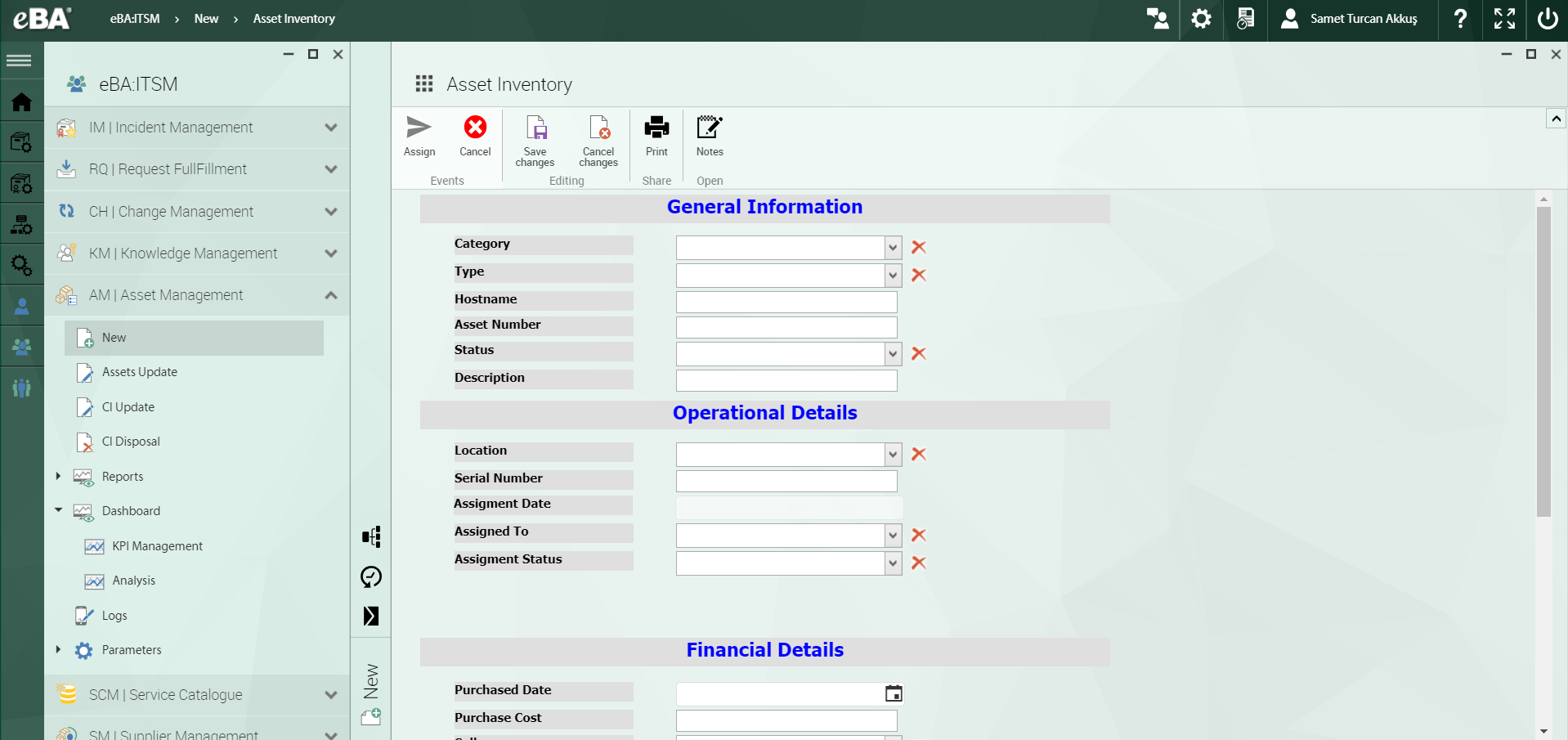Click the black arrow icon in middle strip
The height and width of the screenshot is (740, 1568).
point(371,616)
